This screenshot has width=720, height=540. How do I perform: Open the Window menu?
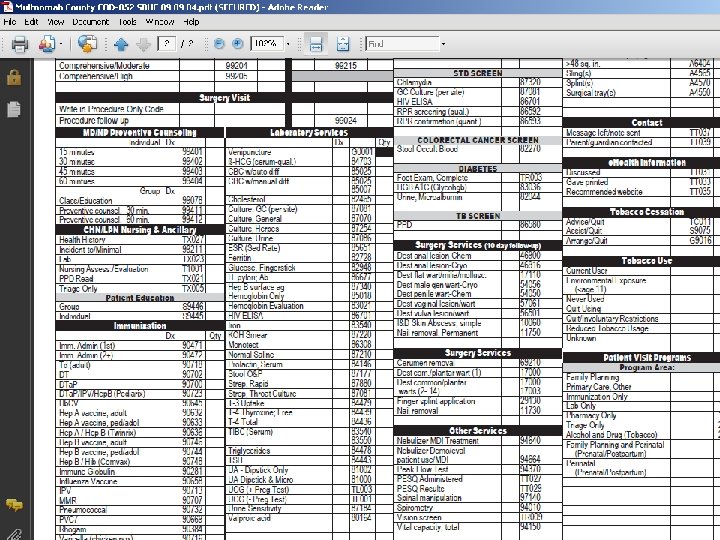(160, 22)
